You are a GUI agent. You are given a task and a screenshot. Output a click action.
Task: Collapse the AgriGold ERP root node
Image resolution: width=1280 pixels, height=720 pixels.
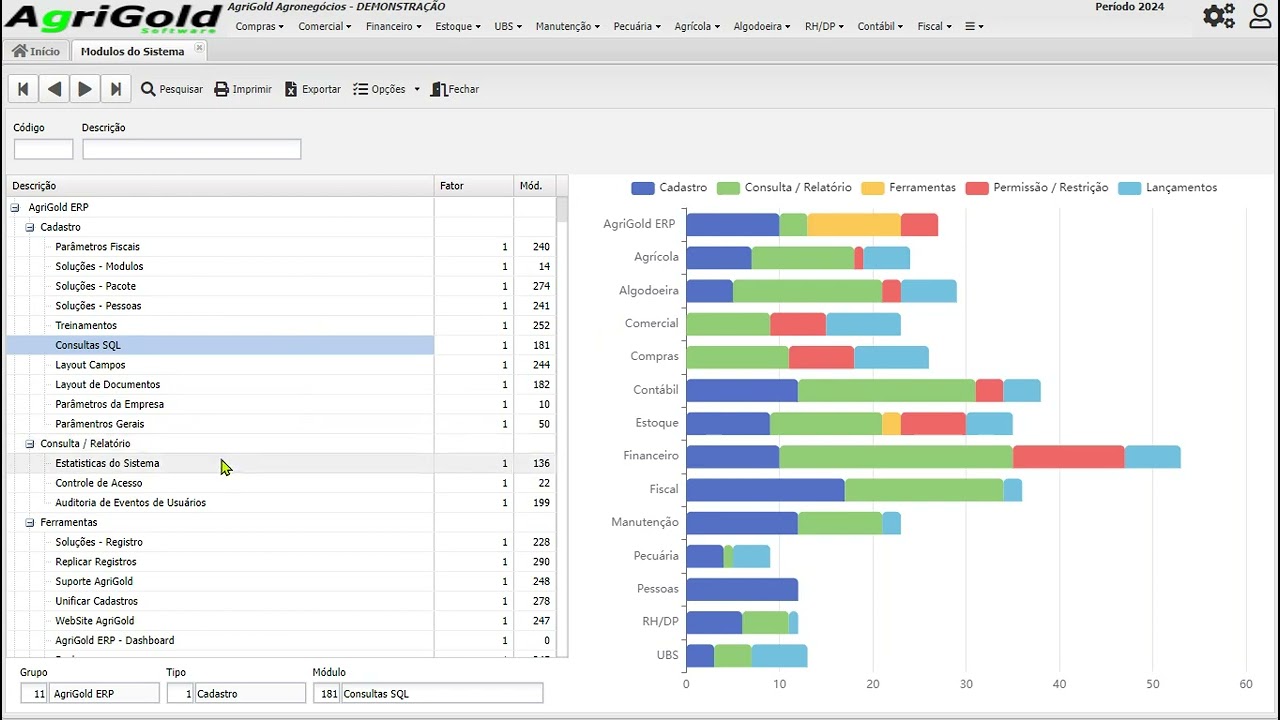click(x=15, y=208)
